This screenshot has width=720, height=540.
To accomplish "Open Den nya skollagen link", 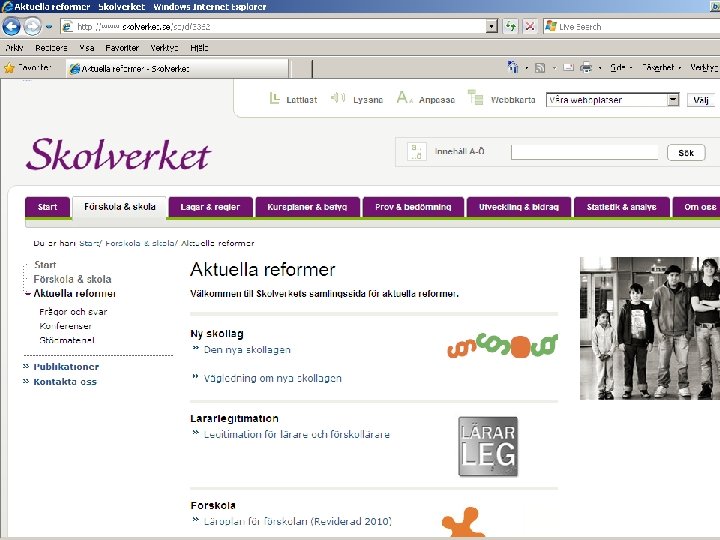I will click(247, 350).
